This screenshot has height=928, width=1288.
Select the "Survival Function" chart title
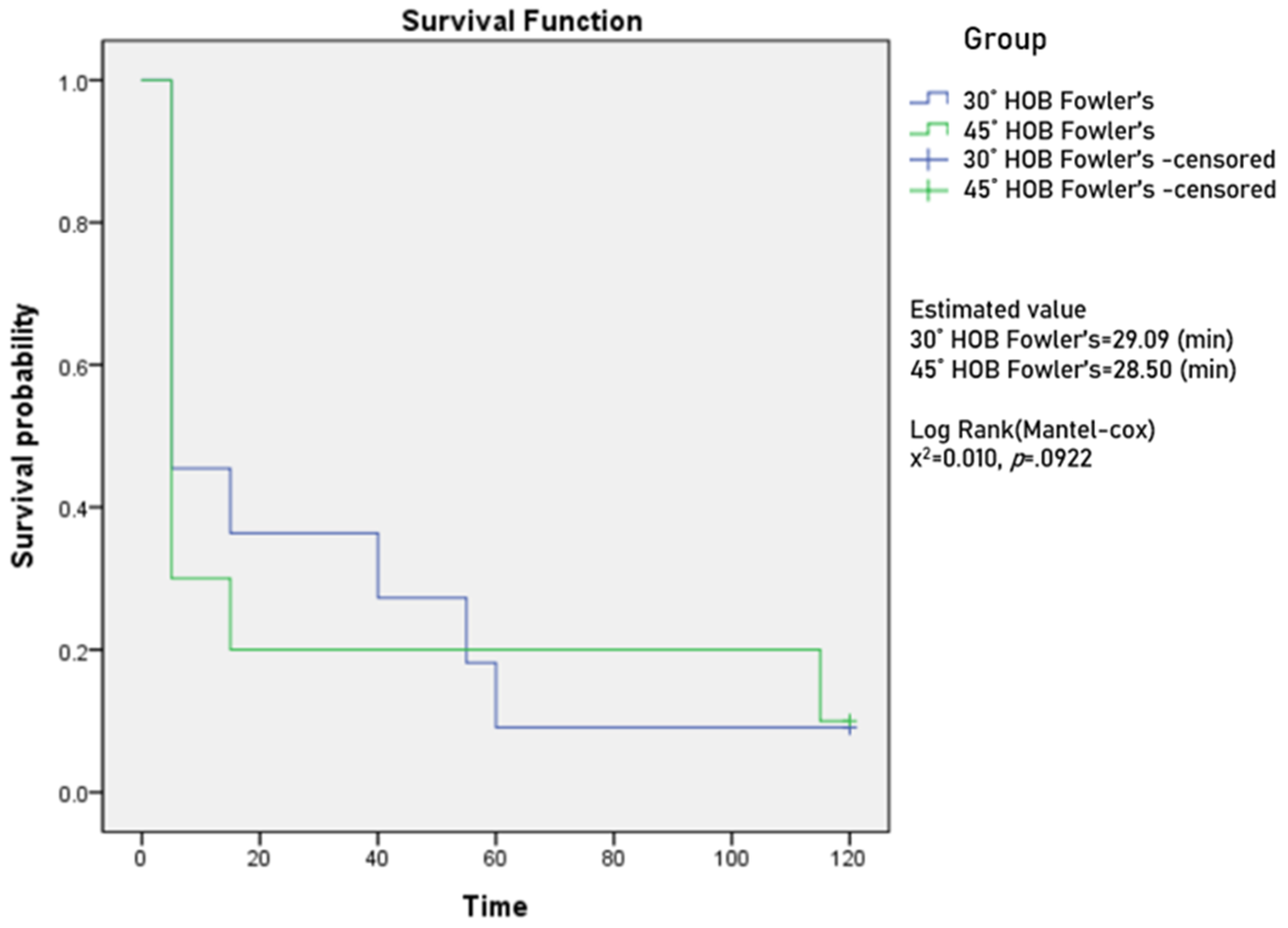pos(522,21)
